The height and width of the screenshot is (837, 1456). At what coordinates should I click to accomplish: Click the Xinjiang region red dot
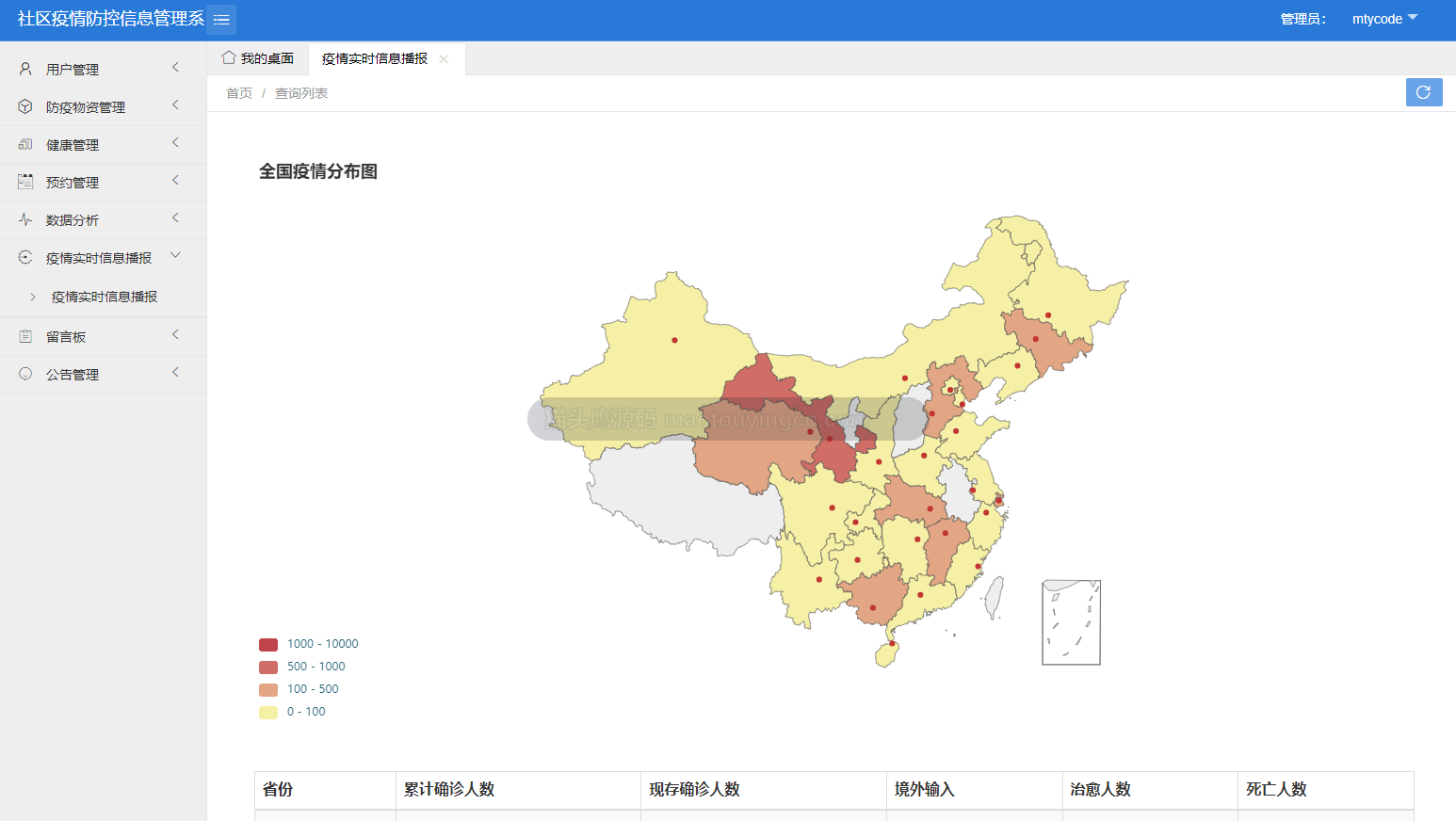[674, 340]
